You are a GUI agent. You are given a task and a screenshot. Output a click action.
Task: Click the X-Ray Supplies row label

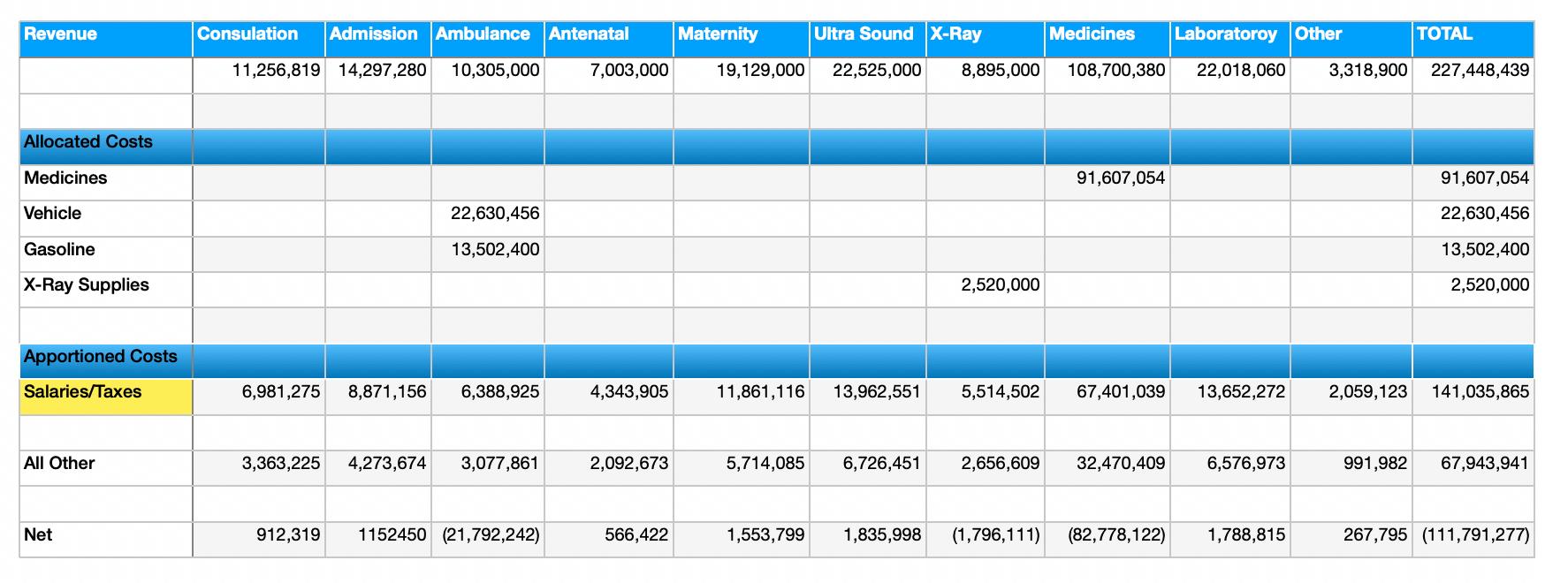[106, 290]
